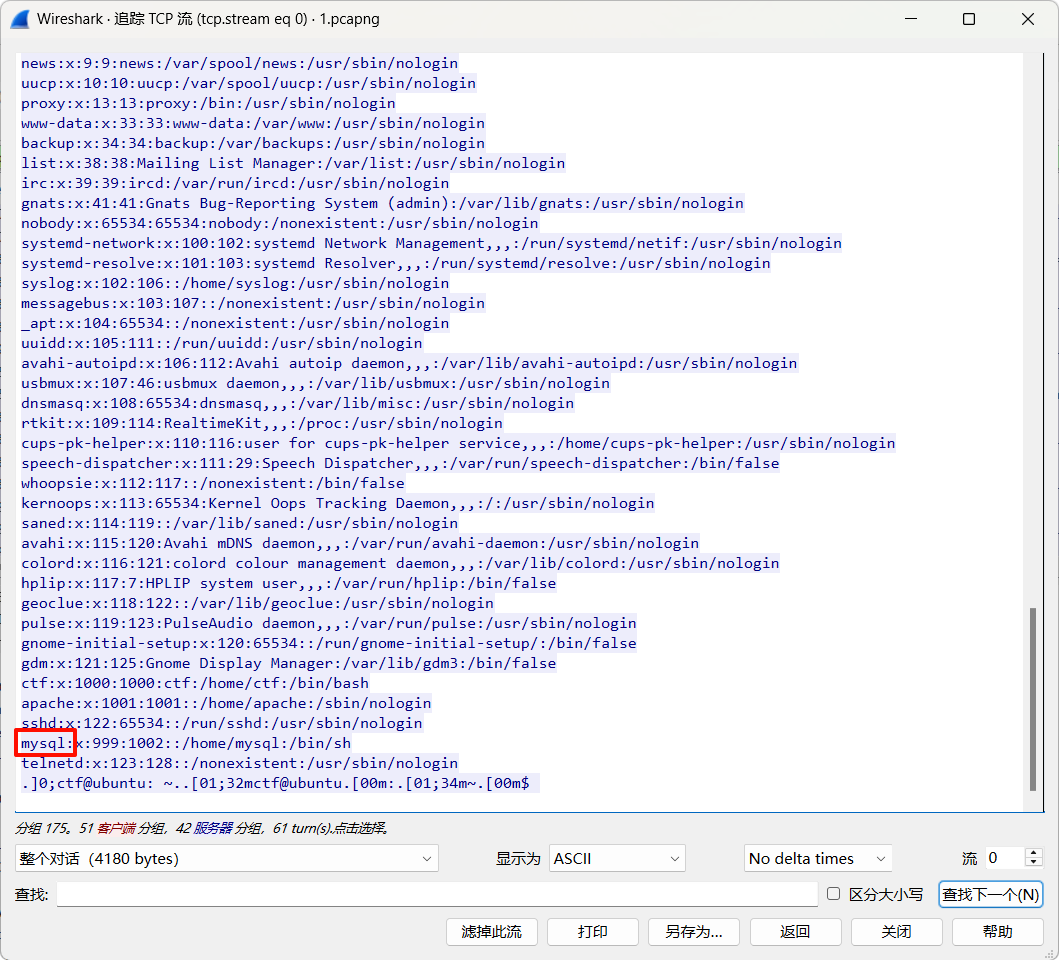Click the nobody:x:65534:65534 line

coord(280,223)
